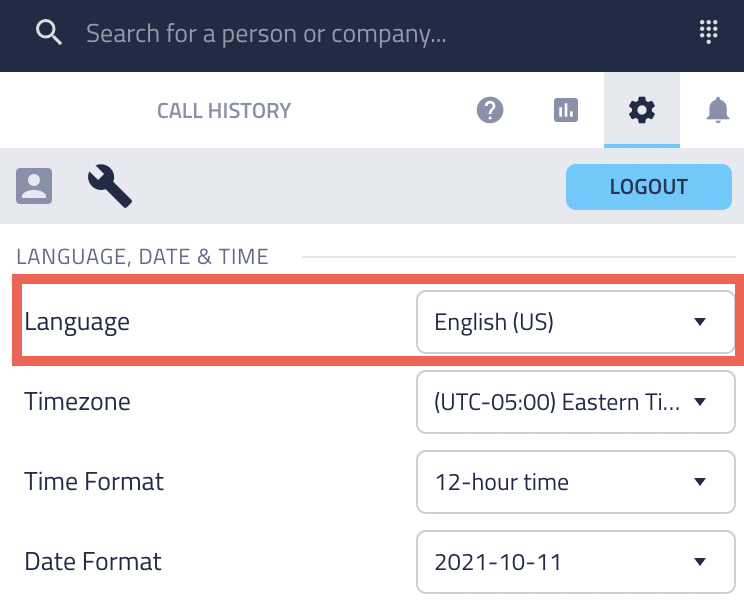
Task: Select the wrench preferences icon
Action: click(x=110, y=186)
